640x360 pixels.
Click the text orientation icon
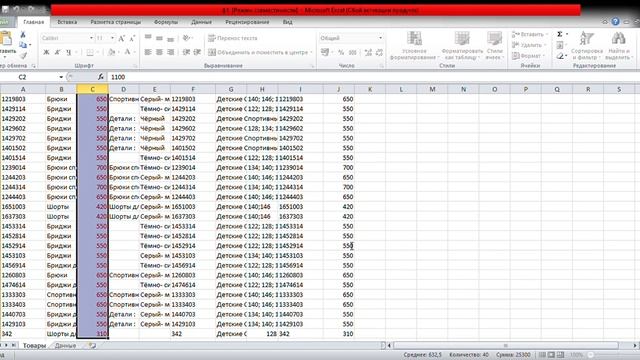tap(187, 38)
